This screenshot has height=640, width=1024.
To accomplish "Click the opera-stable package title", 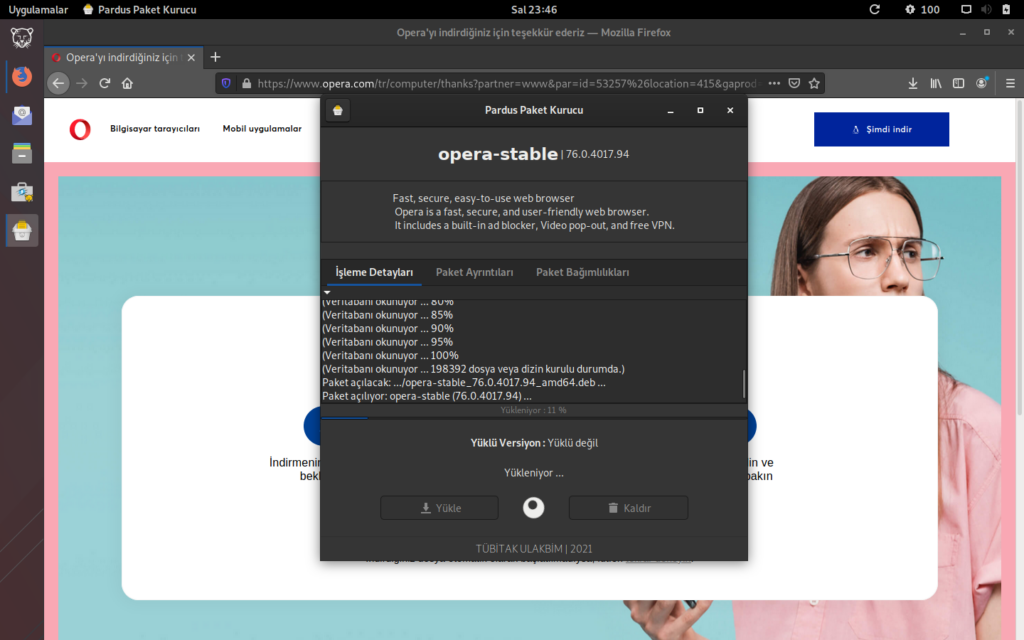I will 498,154.
